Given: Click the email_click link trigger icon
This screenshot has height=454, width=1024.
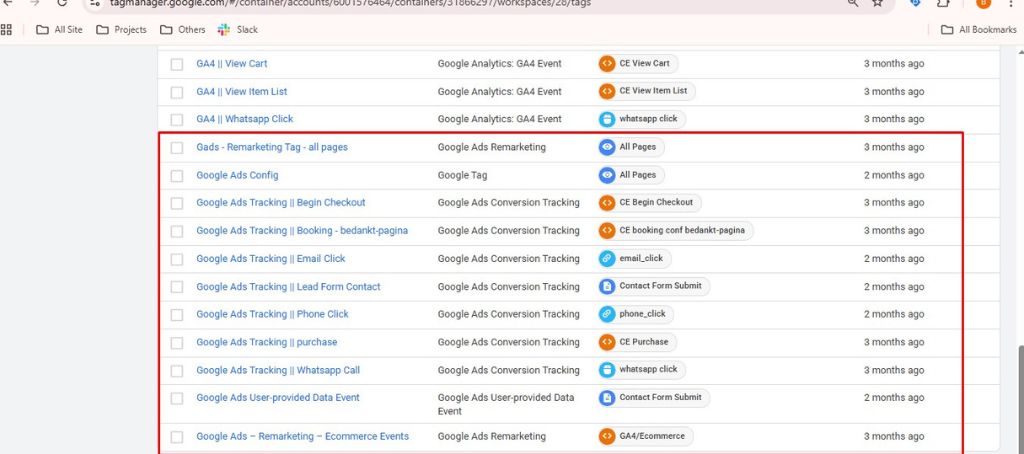Looking at the screenshot, I should [606, 258].
